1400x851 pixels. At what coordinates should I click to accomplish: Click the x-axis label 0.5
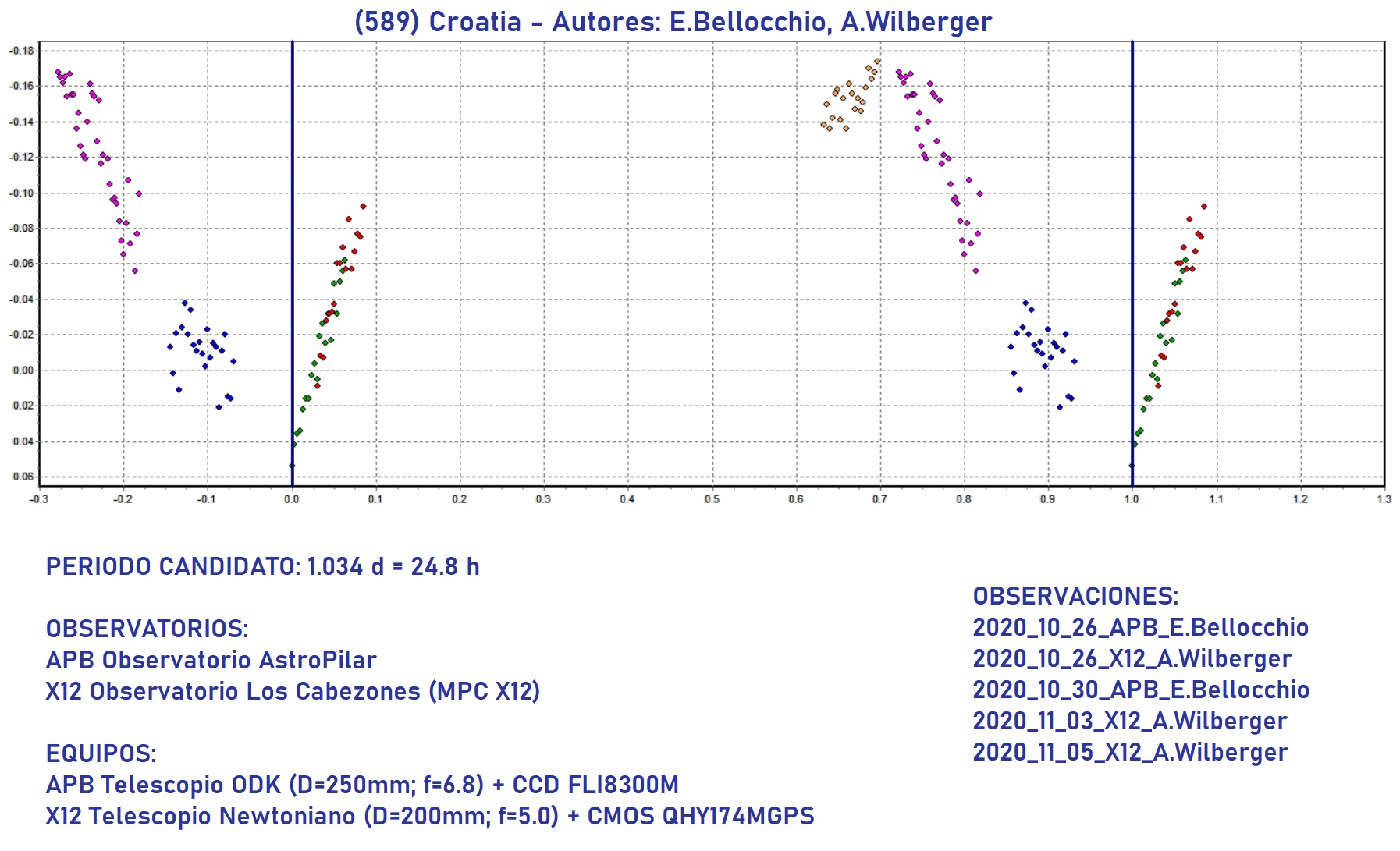712,499
